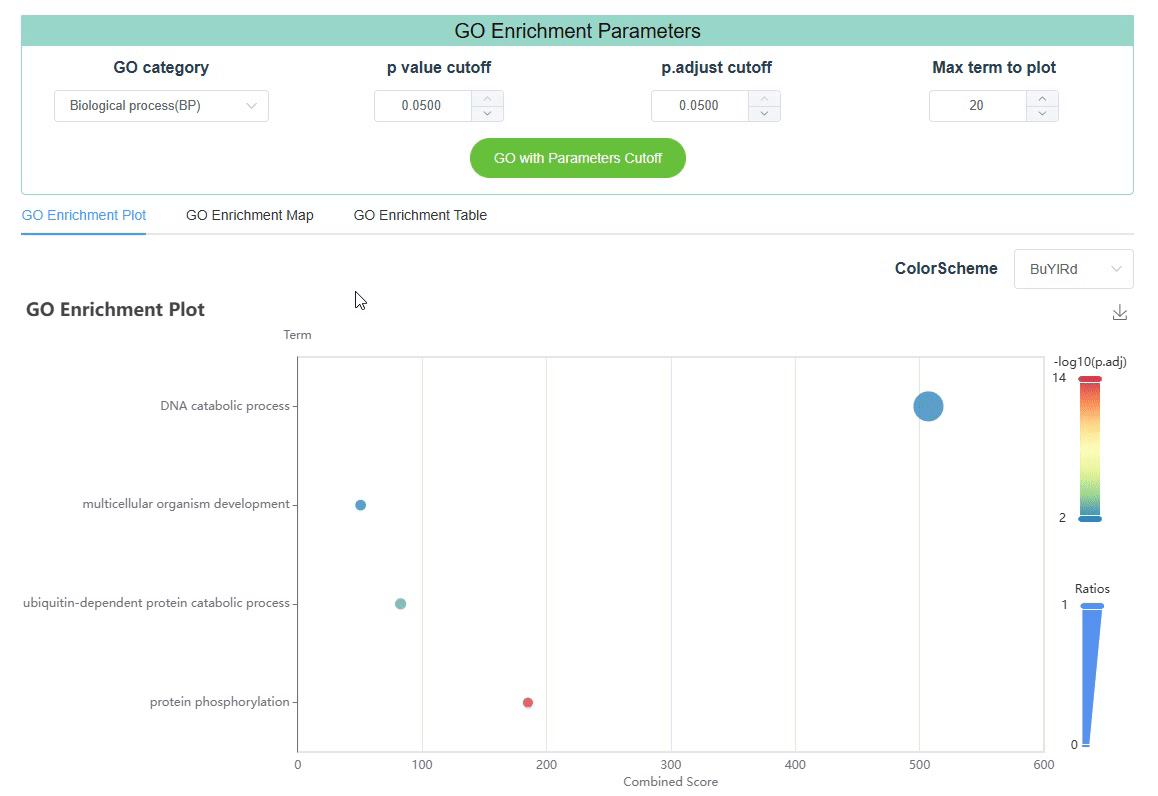Click the red protein phosphorylation data point
This screenshot has width=1158, height=796.
pyautogui.click(x=528, y=702)
